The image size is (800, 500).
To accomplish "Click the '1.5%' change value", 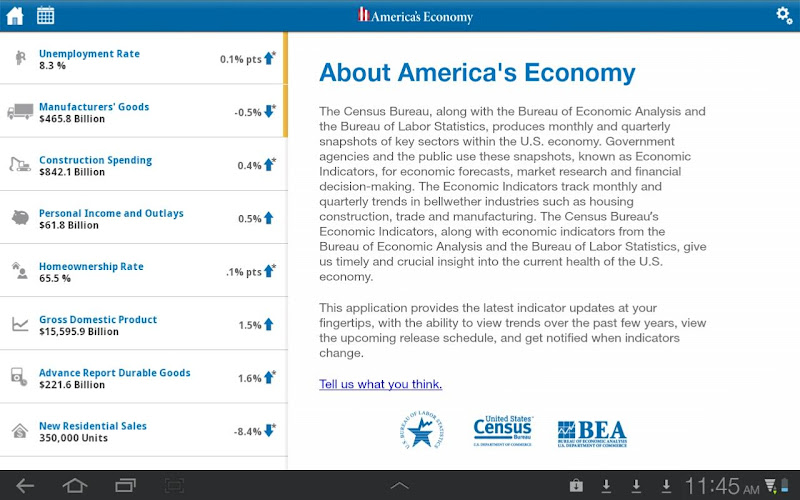I will 250,325.
